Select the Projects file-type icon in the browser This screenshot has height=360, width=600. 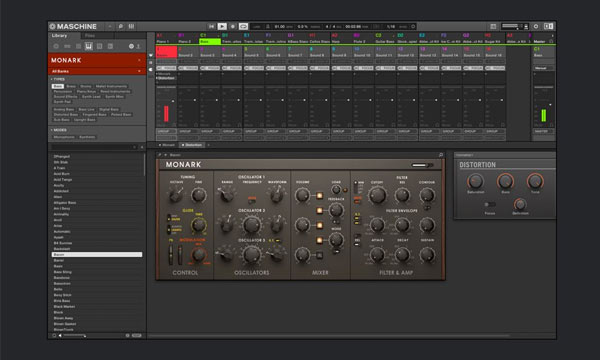[56, 46]
